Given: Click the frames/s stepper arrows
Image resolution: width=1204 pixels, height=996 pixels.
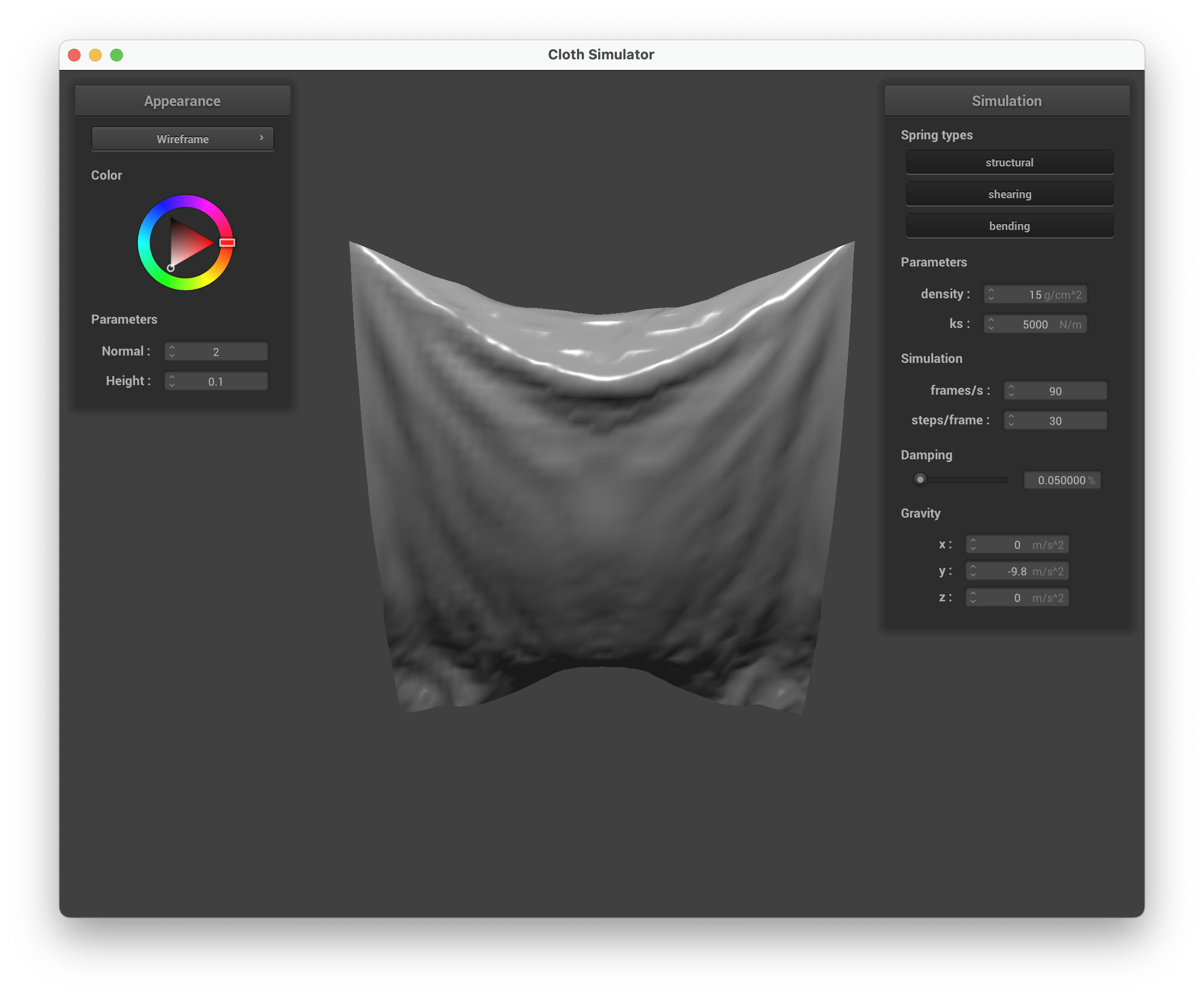Looking at the screenshot, I should pyautogui.click(x=1011, y=391).
